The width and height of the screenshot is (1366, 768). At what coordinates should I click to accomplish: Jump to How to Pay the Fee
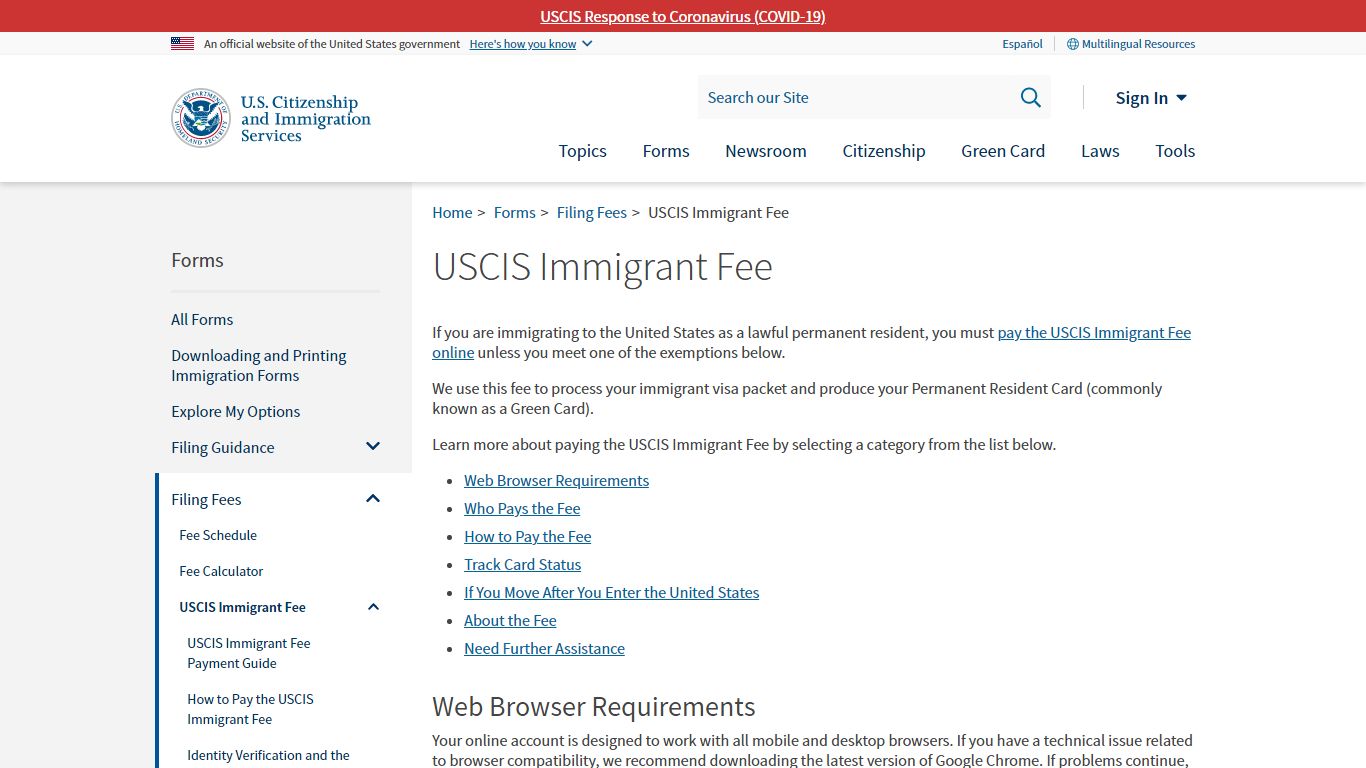click(527, 536)
